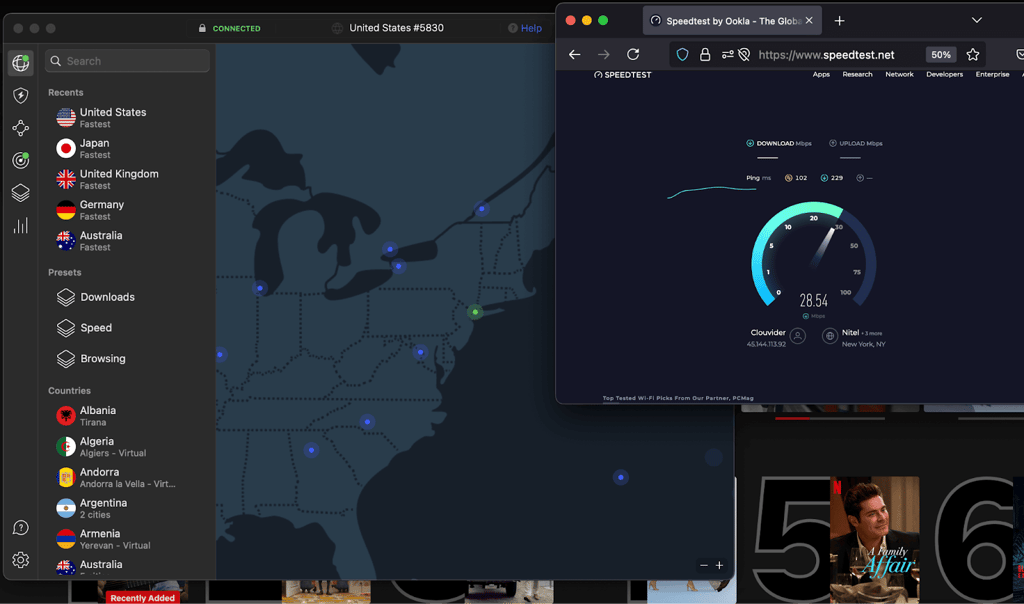Screen dimensions: 1024x604
Task: Open A Family Affair poster on Netflix
Action: click(x=874, y=539)
